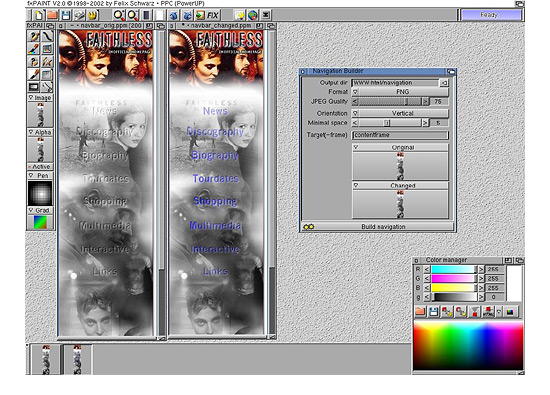Select the sparkle effects tool in toolbox
Image resolution: width=550 pixels, height=395 pixels.
(x=47, y=62)
